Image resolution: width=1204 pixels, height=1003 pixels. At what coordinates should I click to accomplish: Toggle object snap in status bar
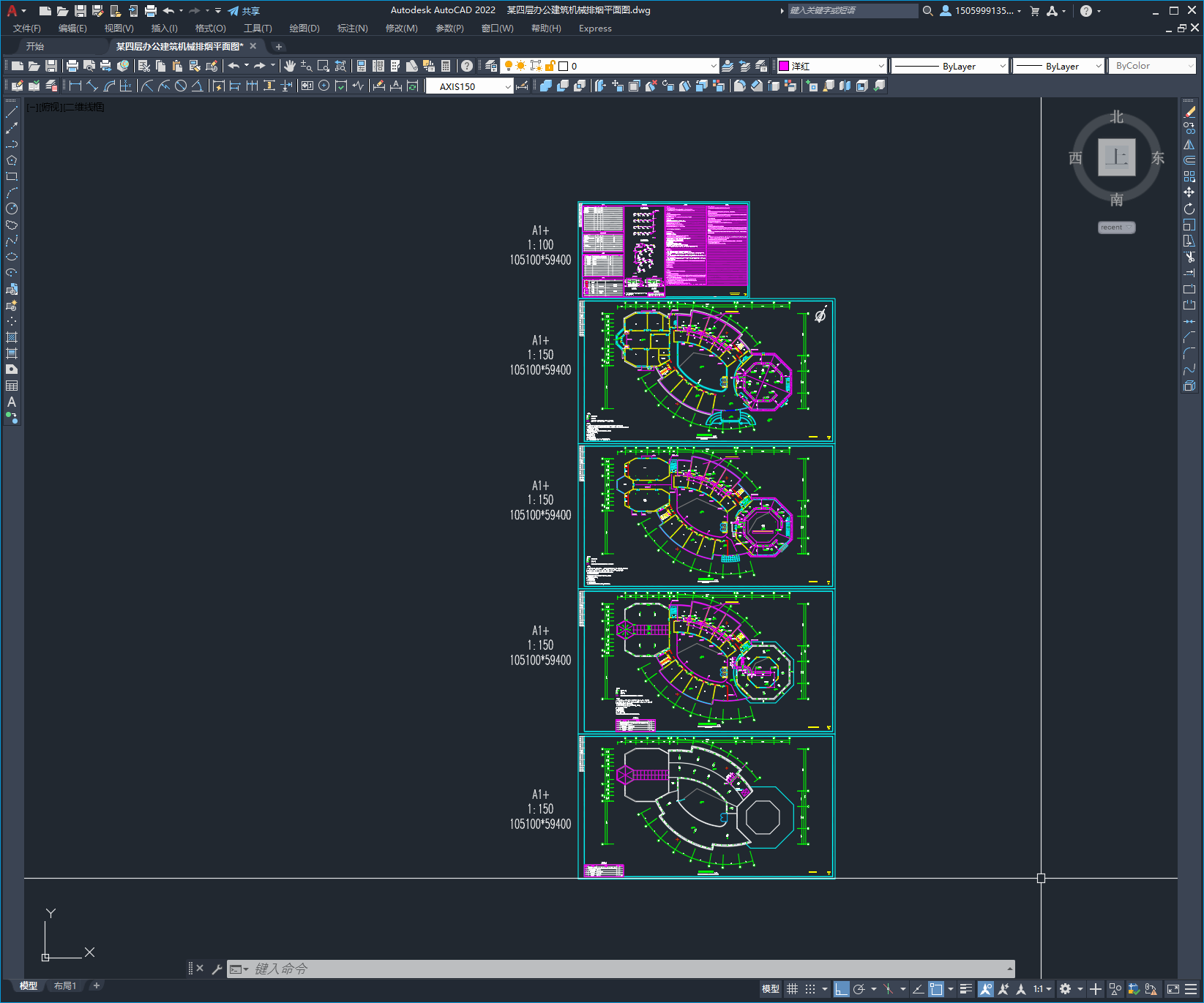click(936, 989)
